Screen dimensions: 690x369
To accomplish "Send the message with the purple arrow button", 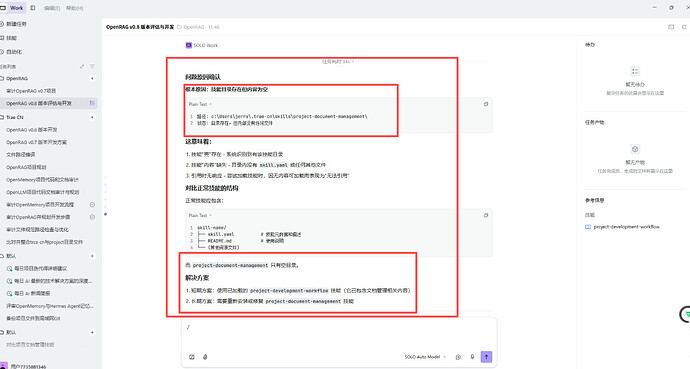I will click(486, 357).
